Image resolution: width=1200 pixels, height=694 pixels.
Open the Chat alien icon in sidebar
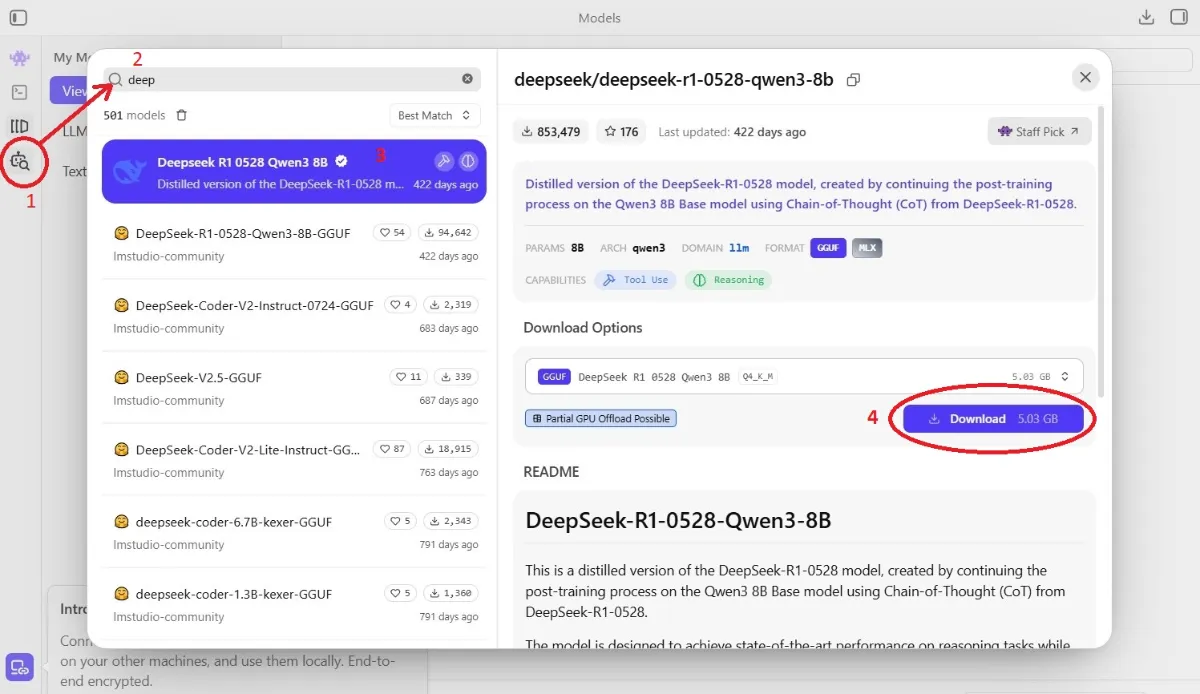pos(19,59)
